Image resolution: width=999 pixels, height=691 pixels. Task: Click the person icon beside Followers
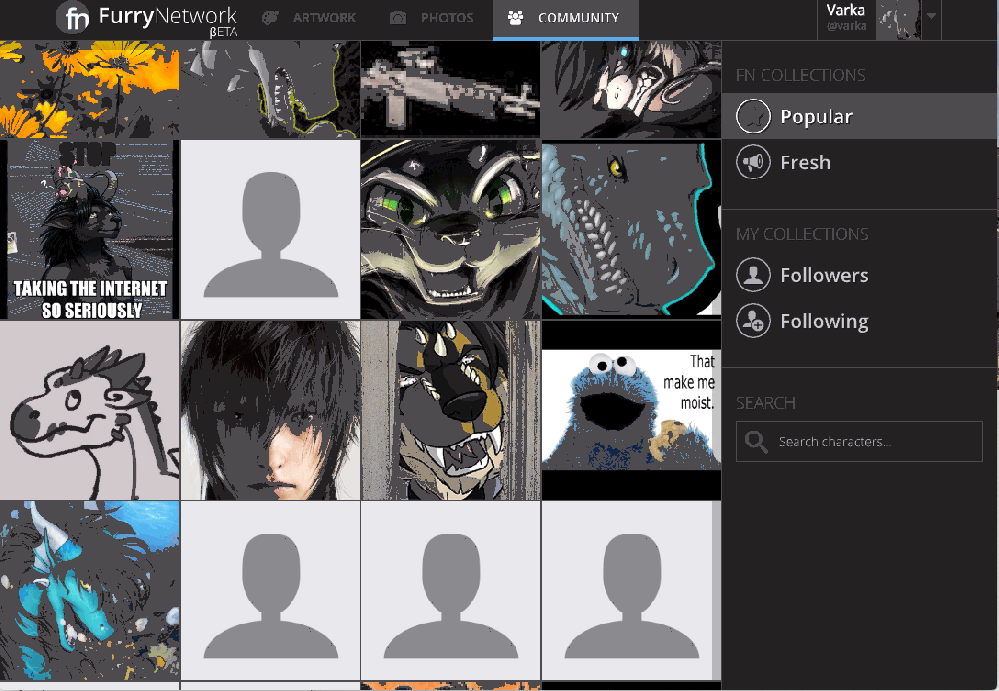coord(753,274)
